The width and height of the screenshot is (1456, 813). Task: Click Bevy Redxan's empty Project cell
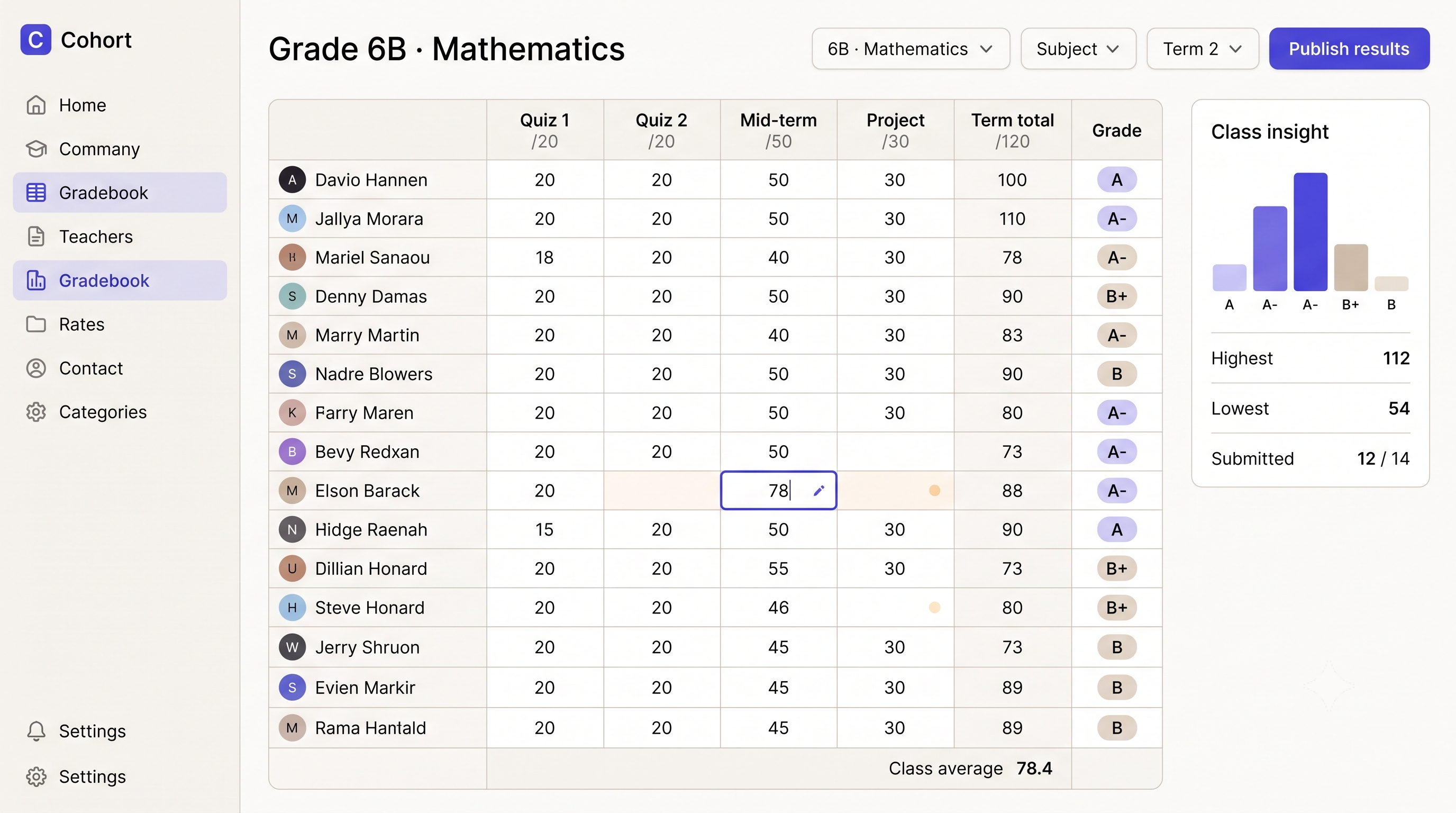point(895,451)
